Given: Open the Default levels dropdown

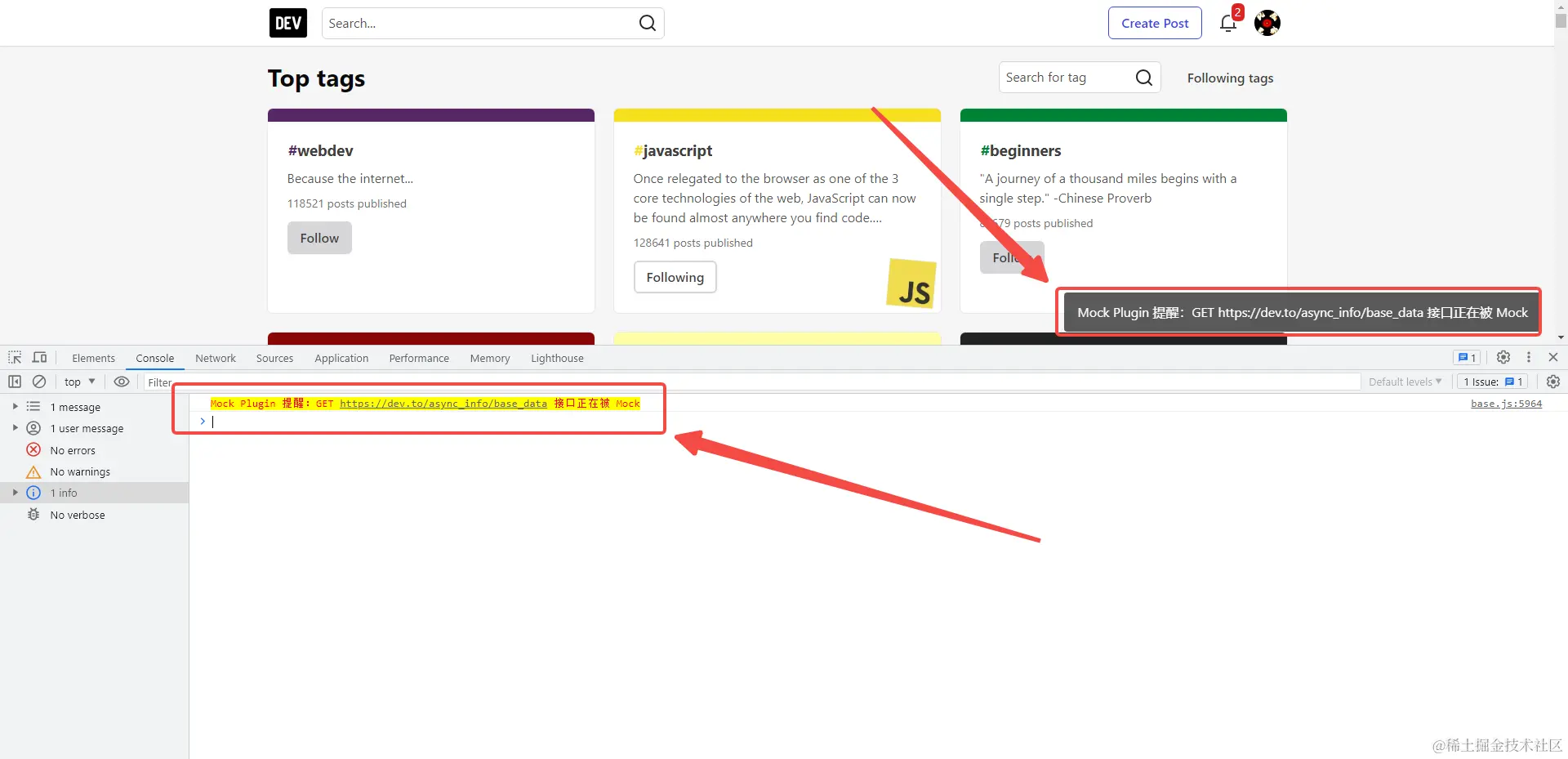Looking at the screenshot, I should tap(1405, 382).
